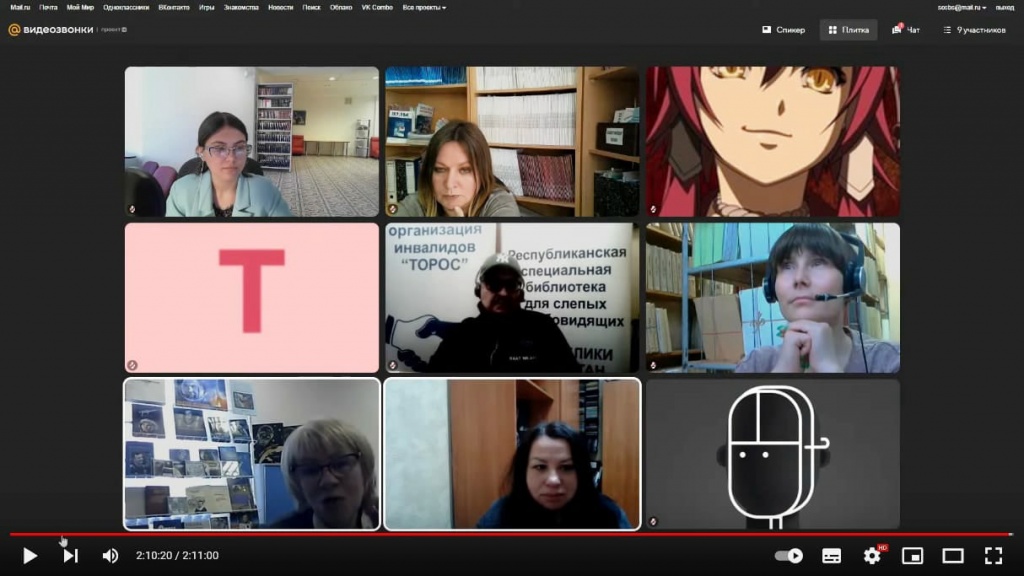Skip to the next video
Screen dimensions: 1024x576
pyautogui.click(x=70, y=555)
